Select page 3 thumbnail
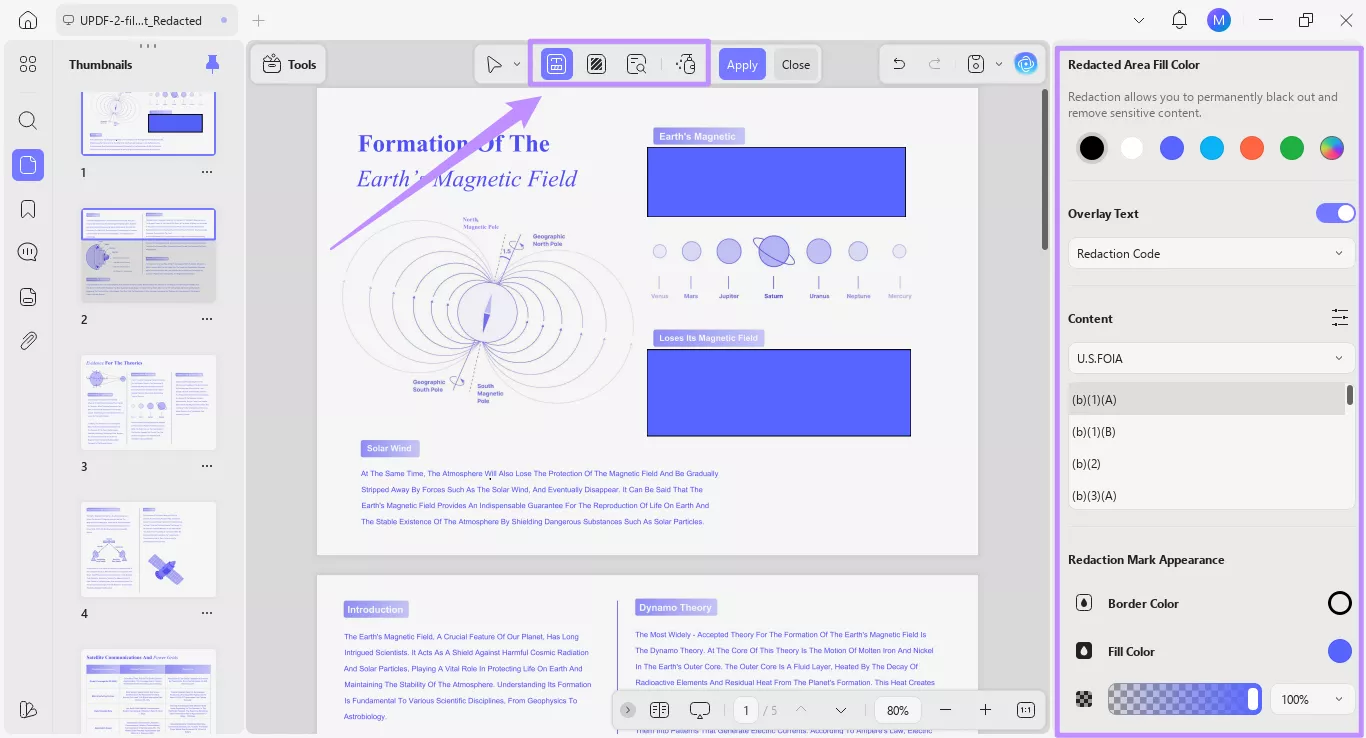Image resolution: width=1366 pixels, height=738 pixels. pyautogui.click(x=148, y=402)
